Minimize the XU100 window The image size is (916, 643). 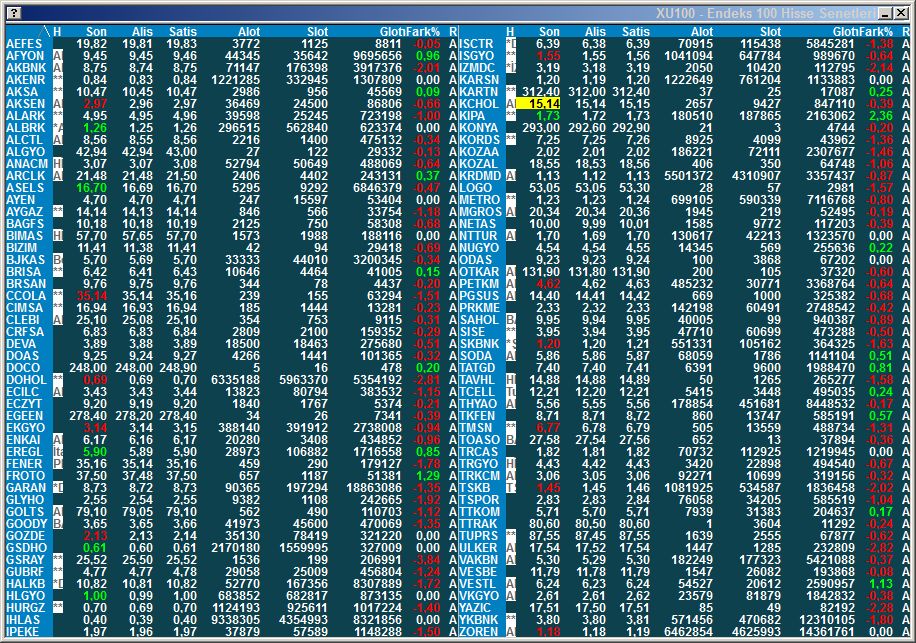coord(885,13)
